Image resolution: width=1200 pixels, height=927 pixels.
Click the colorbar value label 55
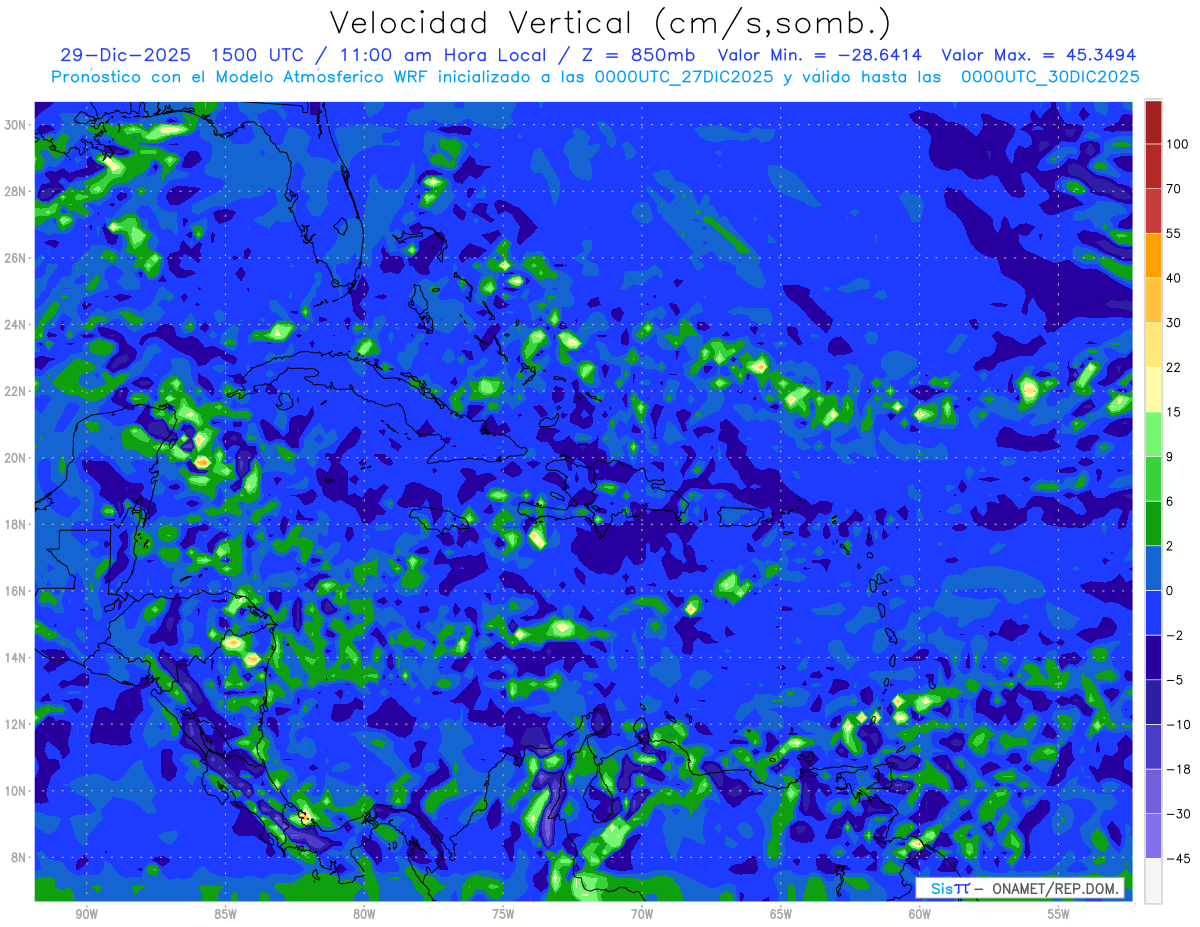pyautogui.click(x=1174, y=233)
